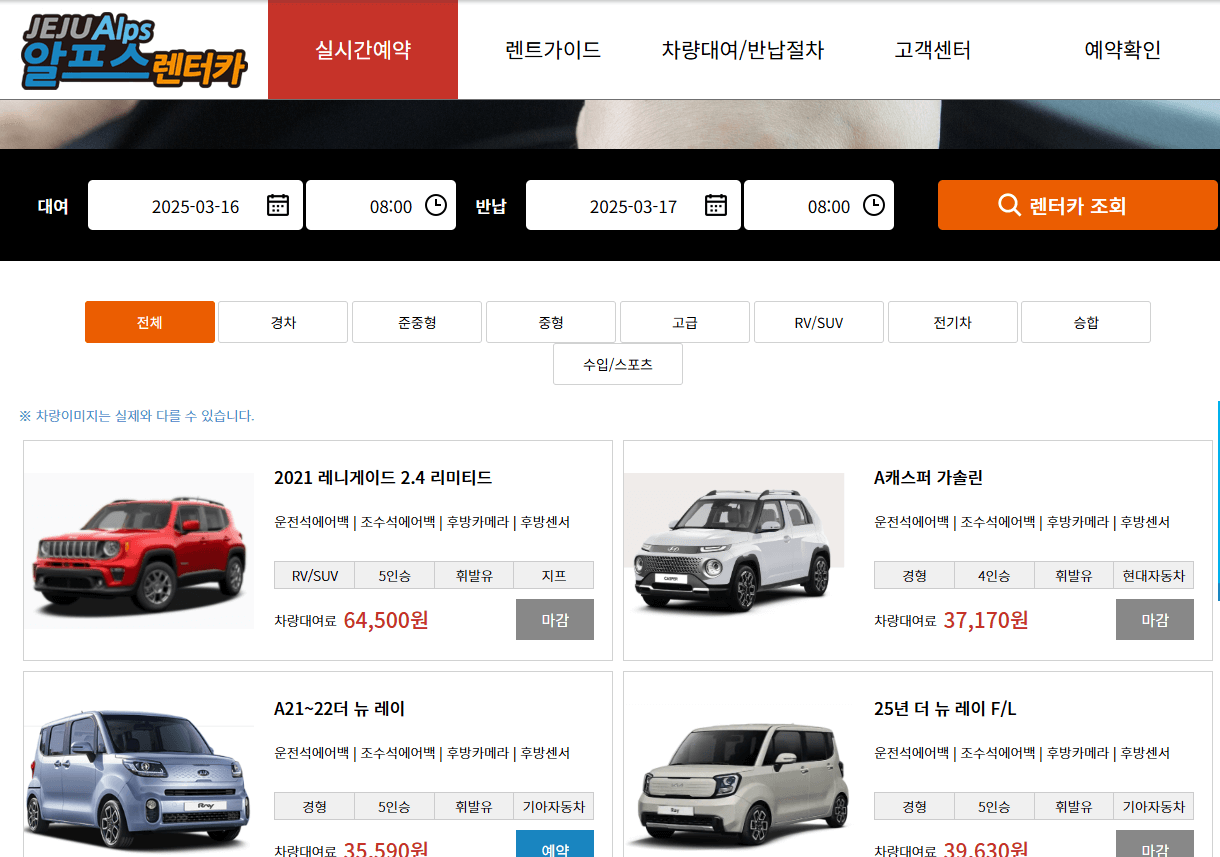The height and width of the screenshot is (857, 1220).
Task: Filter by 준중형 category
Action: [417, 322]
